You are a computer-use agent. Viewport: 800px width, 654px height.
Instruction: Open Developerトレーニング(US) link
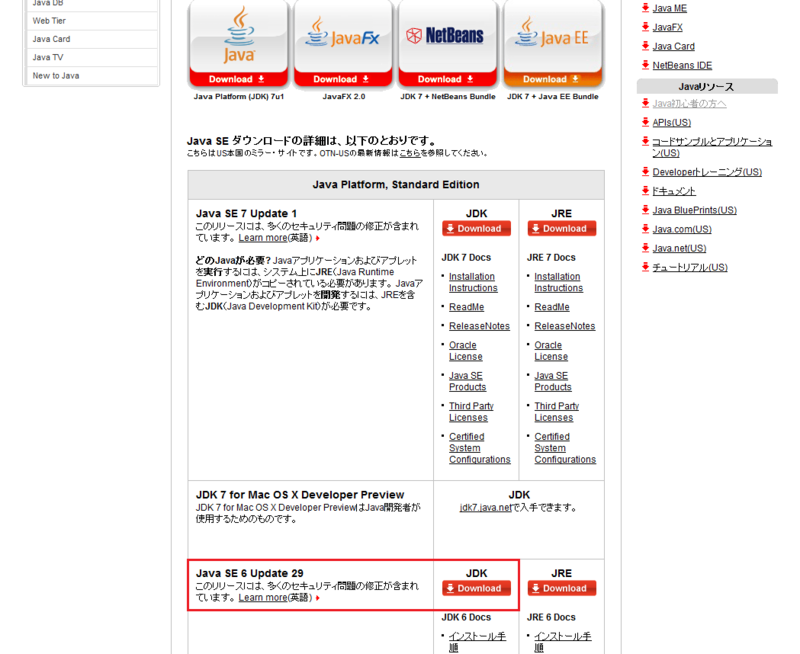[707, 172]
